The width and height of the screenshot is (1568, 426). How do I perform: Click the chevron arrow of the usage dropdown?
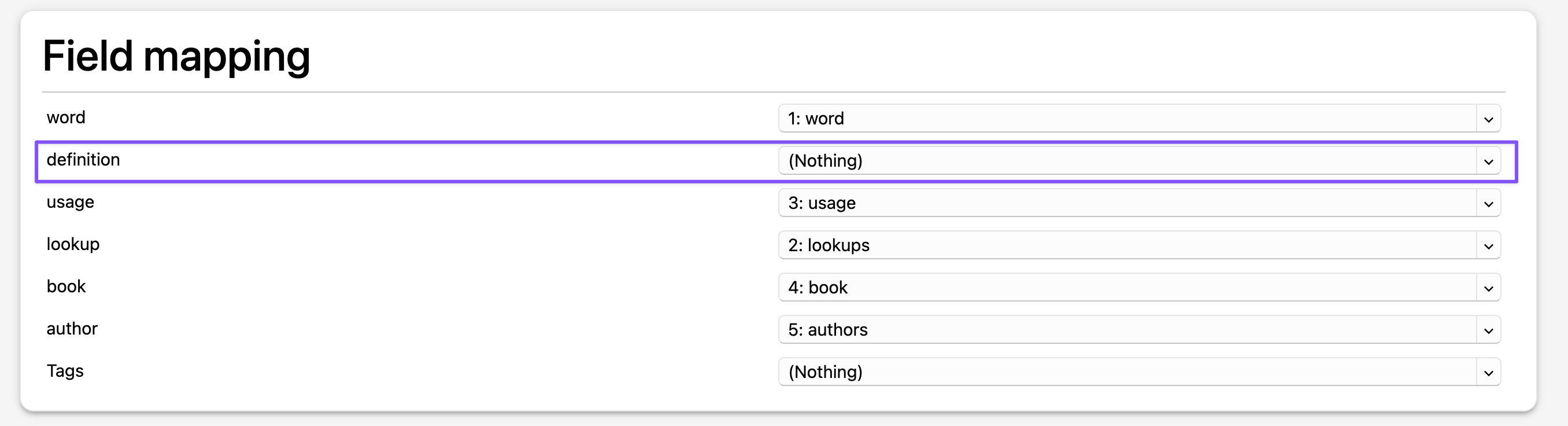point(1488,204)
